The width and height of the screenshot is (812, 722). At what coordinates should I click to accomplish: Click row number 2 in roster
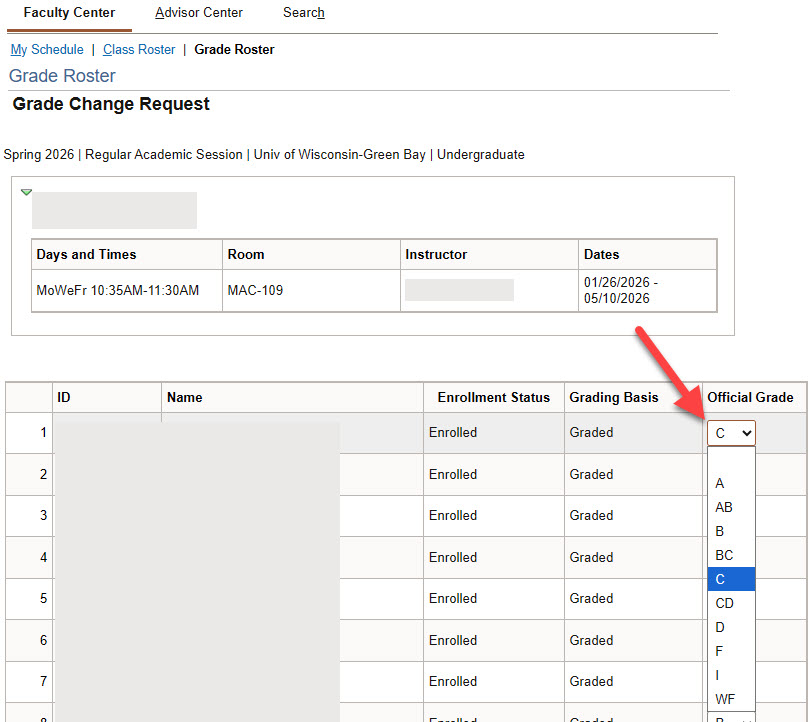point(44,474)
